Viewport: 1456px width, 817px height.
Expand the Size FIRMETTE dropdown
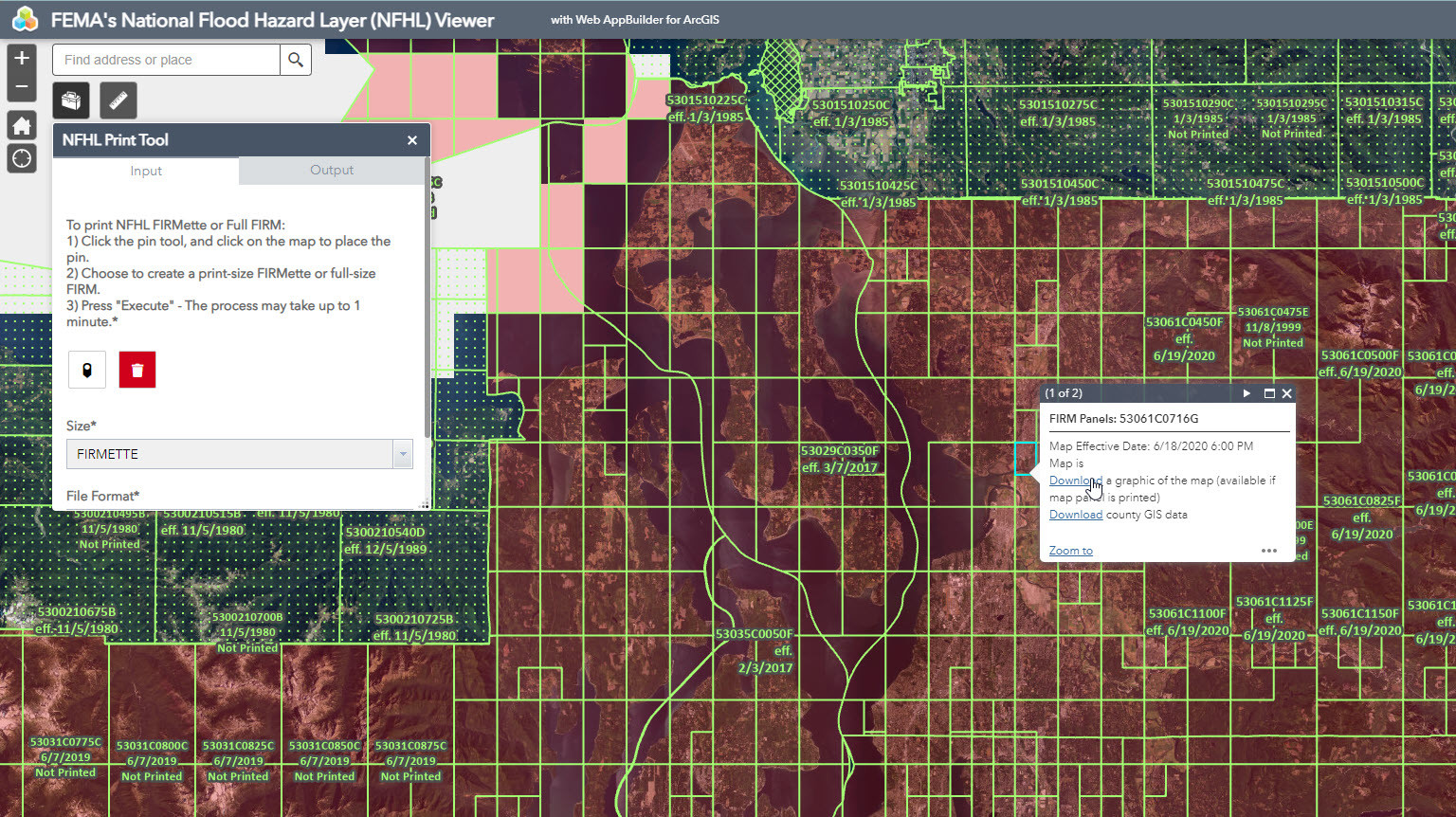tap(403, 454)
